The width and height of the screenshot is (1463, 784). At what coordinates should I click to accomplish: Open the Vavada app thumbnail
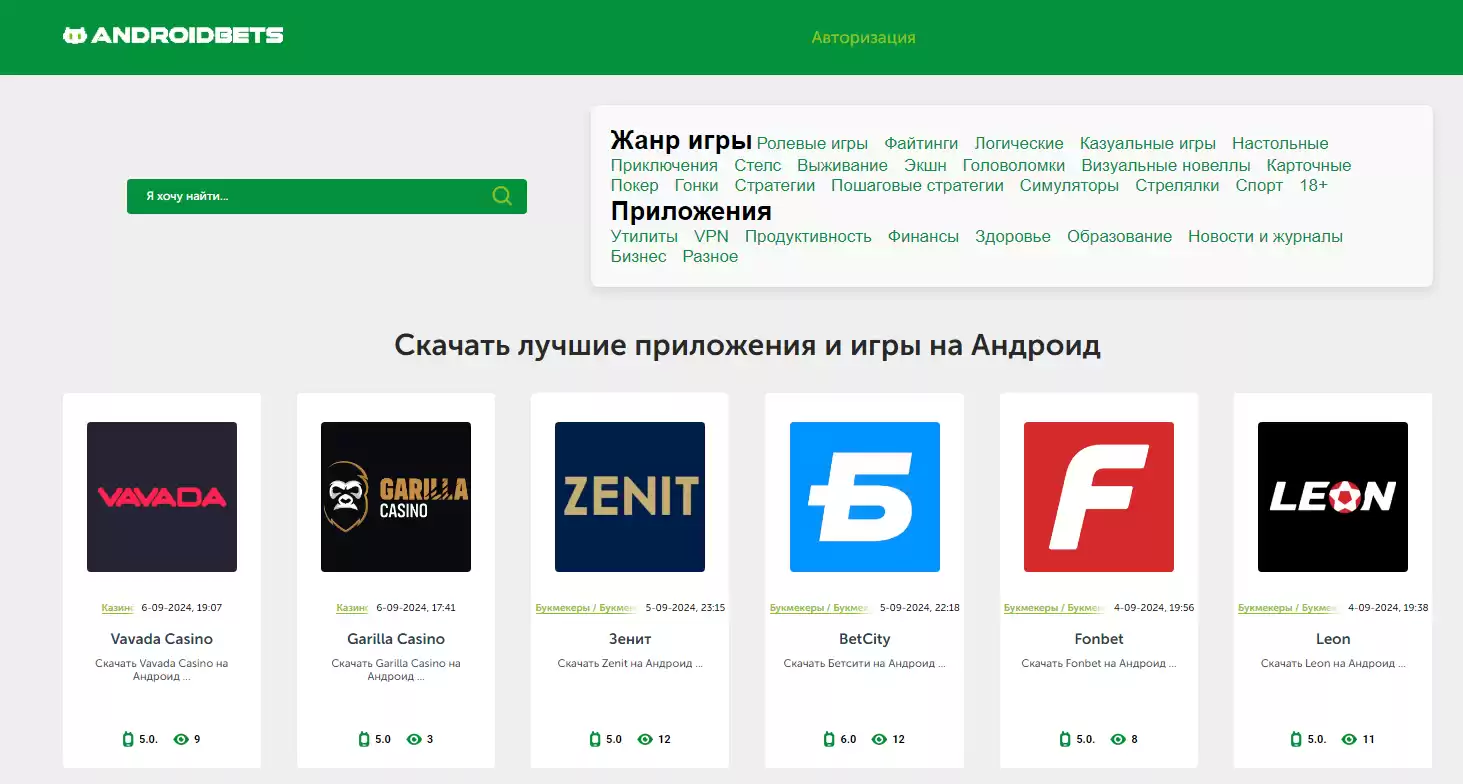[x=162, y=497]
